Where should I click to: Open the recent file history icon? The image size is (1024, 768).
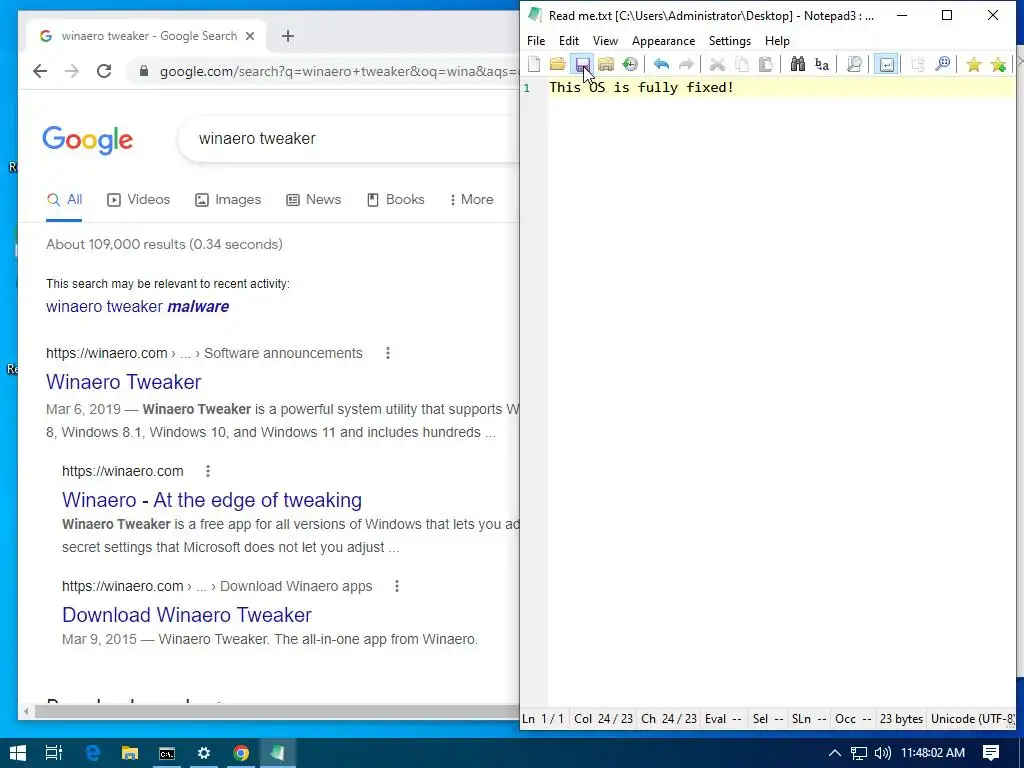[630, 64]
